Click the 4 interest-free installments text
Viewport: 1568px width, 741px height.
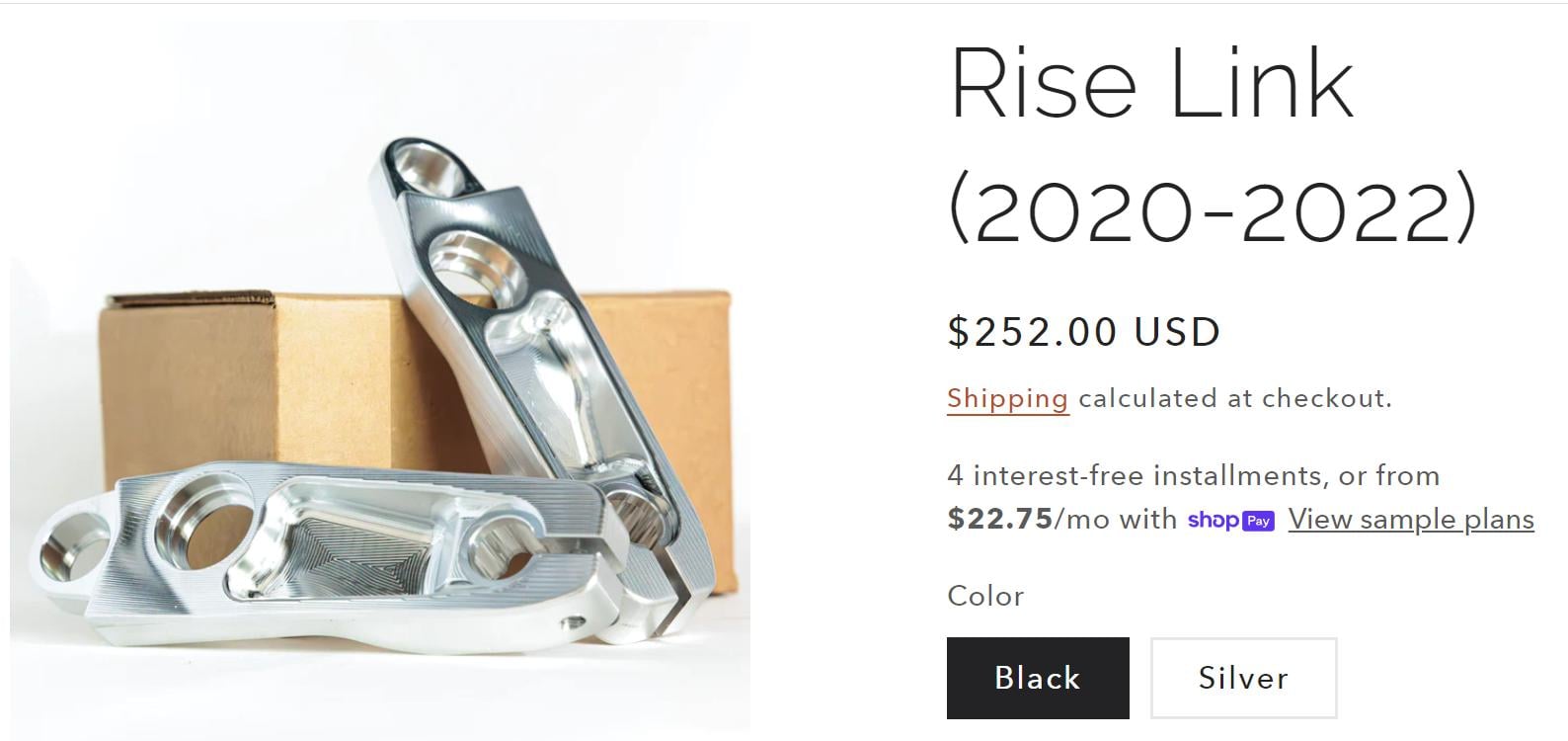pos(1137,476)
